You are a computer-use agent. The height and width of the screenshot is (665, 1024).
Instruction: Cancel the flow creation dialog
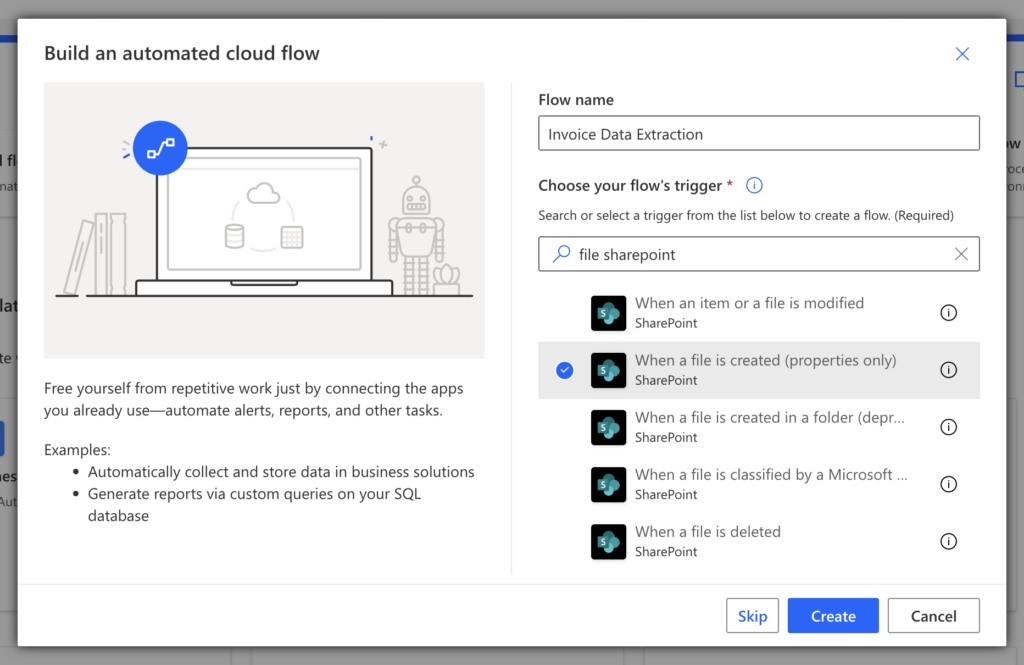(x=933, y=615)
